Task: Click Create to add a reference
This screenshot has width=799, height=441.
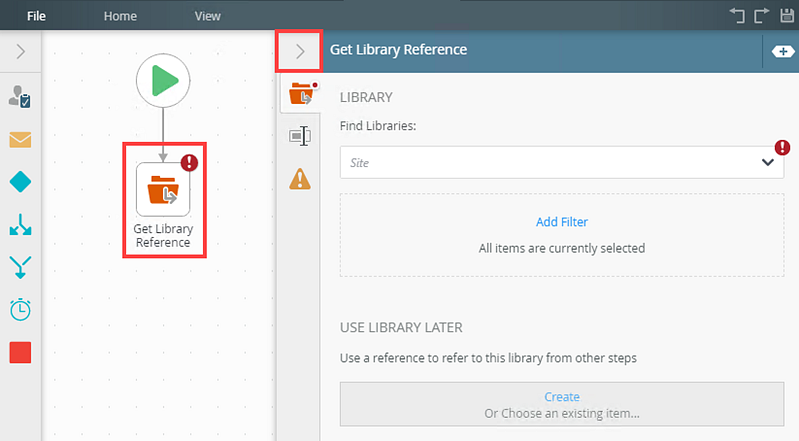Action: [562, 397]
